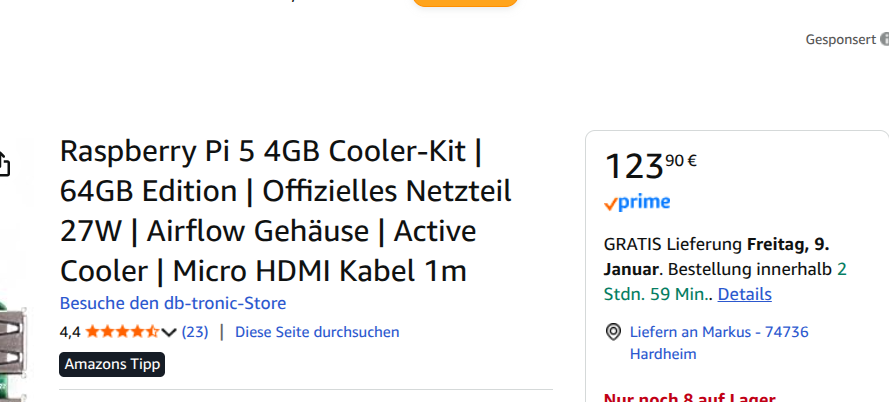Click the 'Amazons Tipp' badge
889x402 pixels.
[x=112, y=364]
